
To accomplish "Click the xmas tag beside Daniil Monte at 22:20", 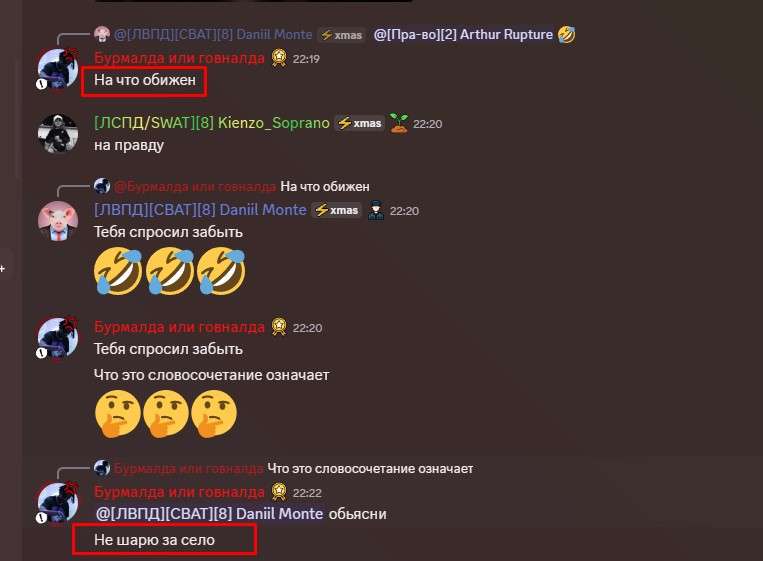I will 337,210.
